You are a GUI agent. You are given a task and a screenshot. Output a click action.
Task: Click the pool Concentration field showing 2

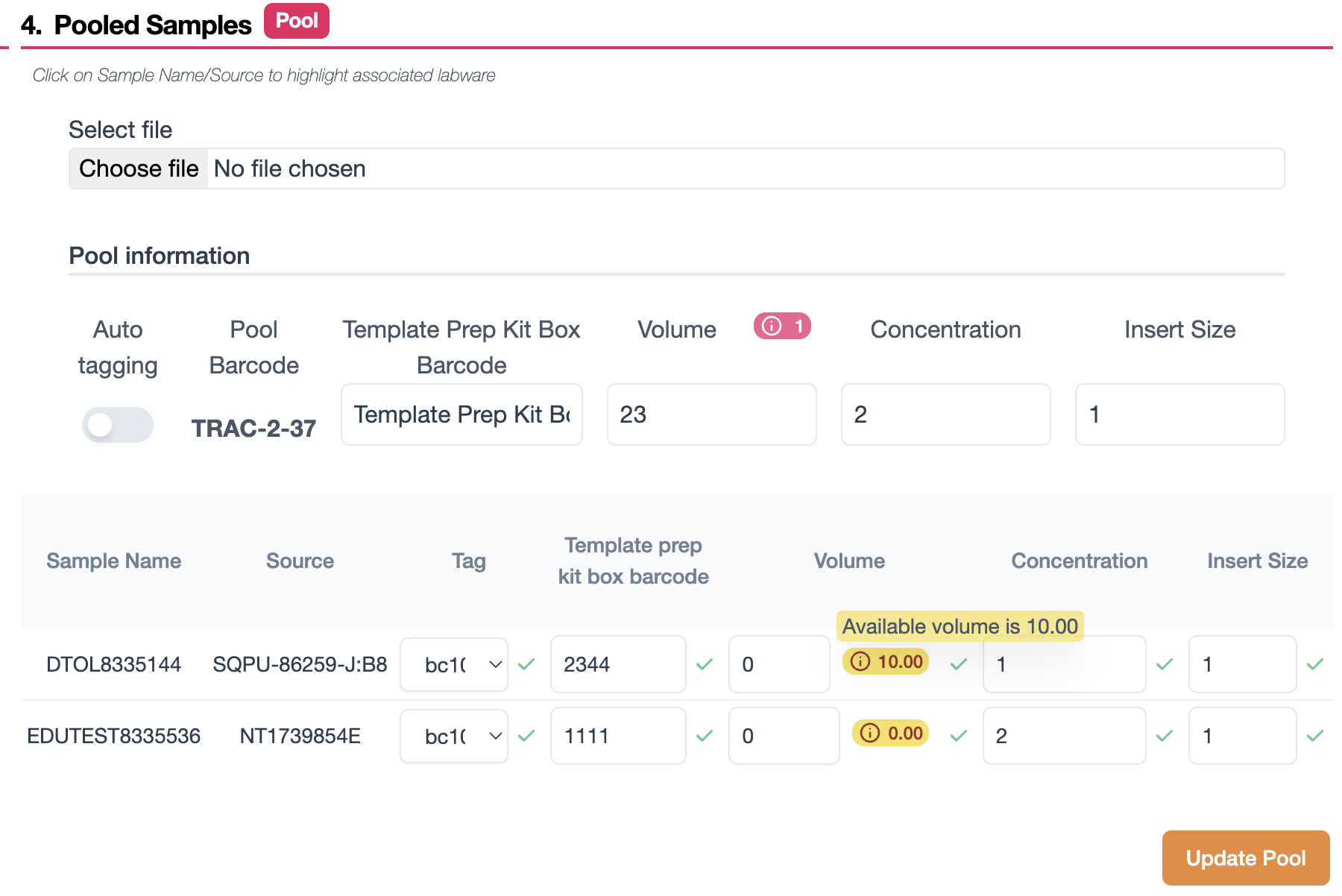[x=945, y=414]
